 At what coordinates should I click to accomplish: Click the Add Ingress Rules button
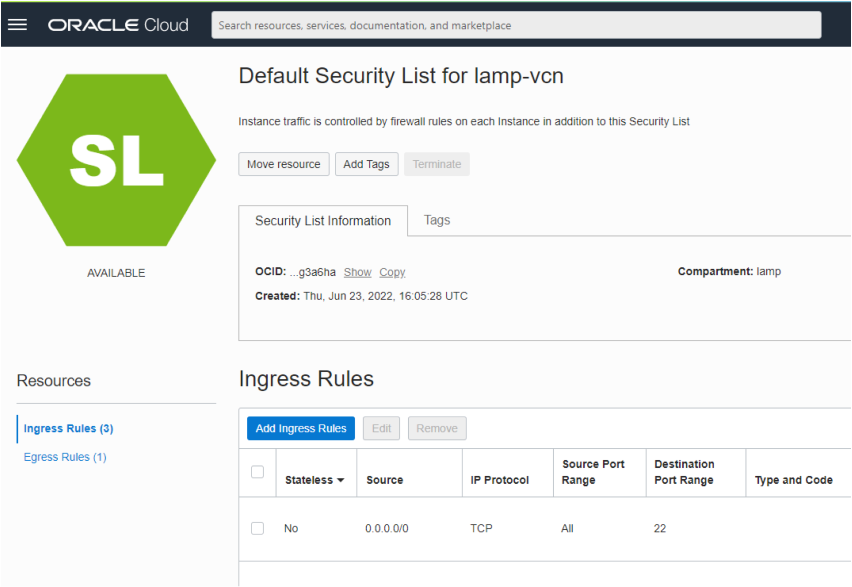click(x=300, y=428)
